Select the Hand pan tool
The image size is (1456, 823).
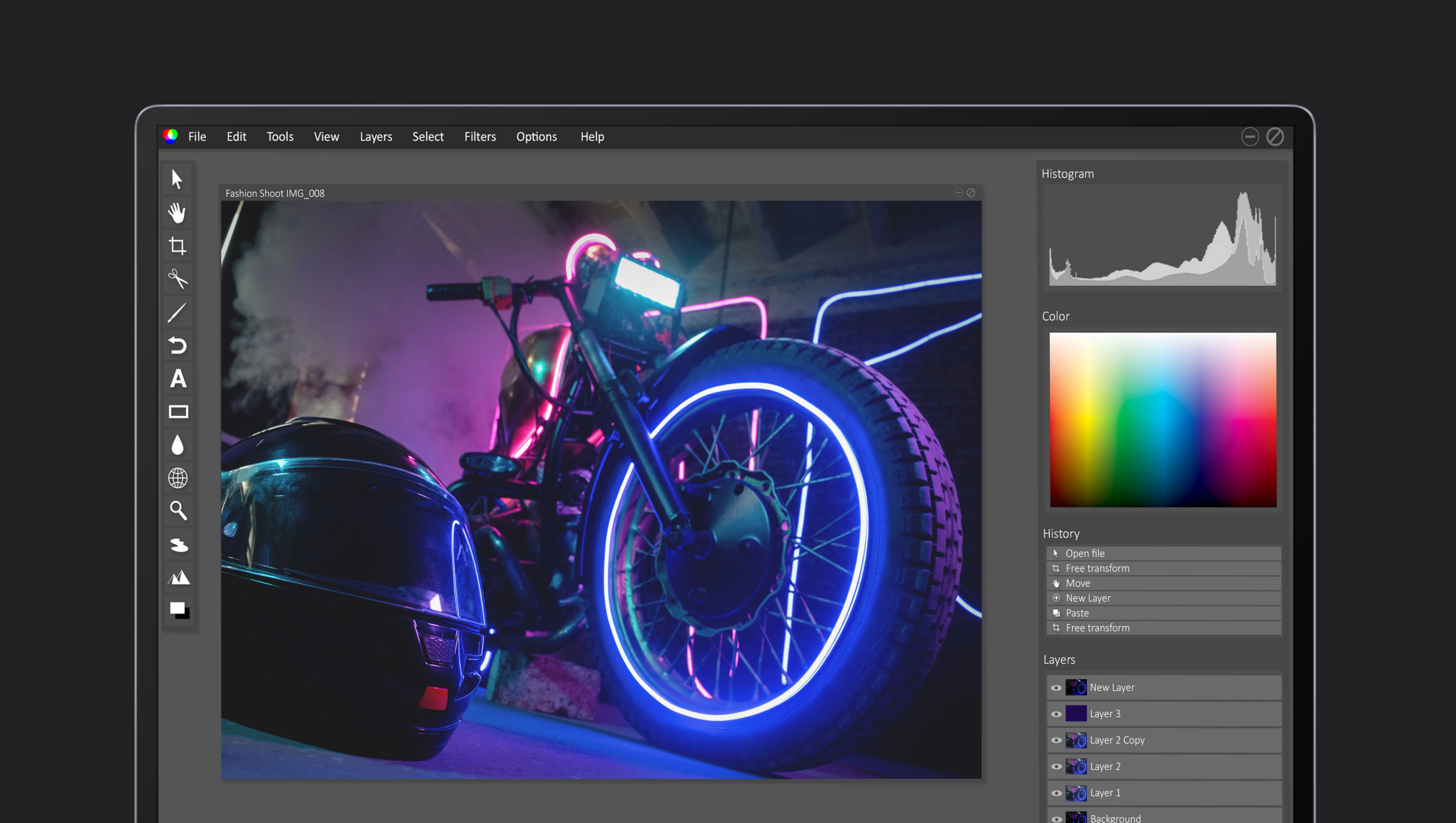pyautogui.click(x=177, y=213)
